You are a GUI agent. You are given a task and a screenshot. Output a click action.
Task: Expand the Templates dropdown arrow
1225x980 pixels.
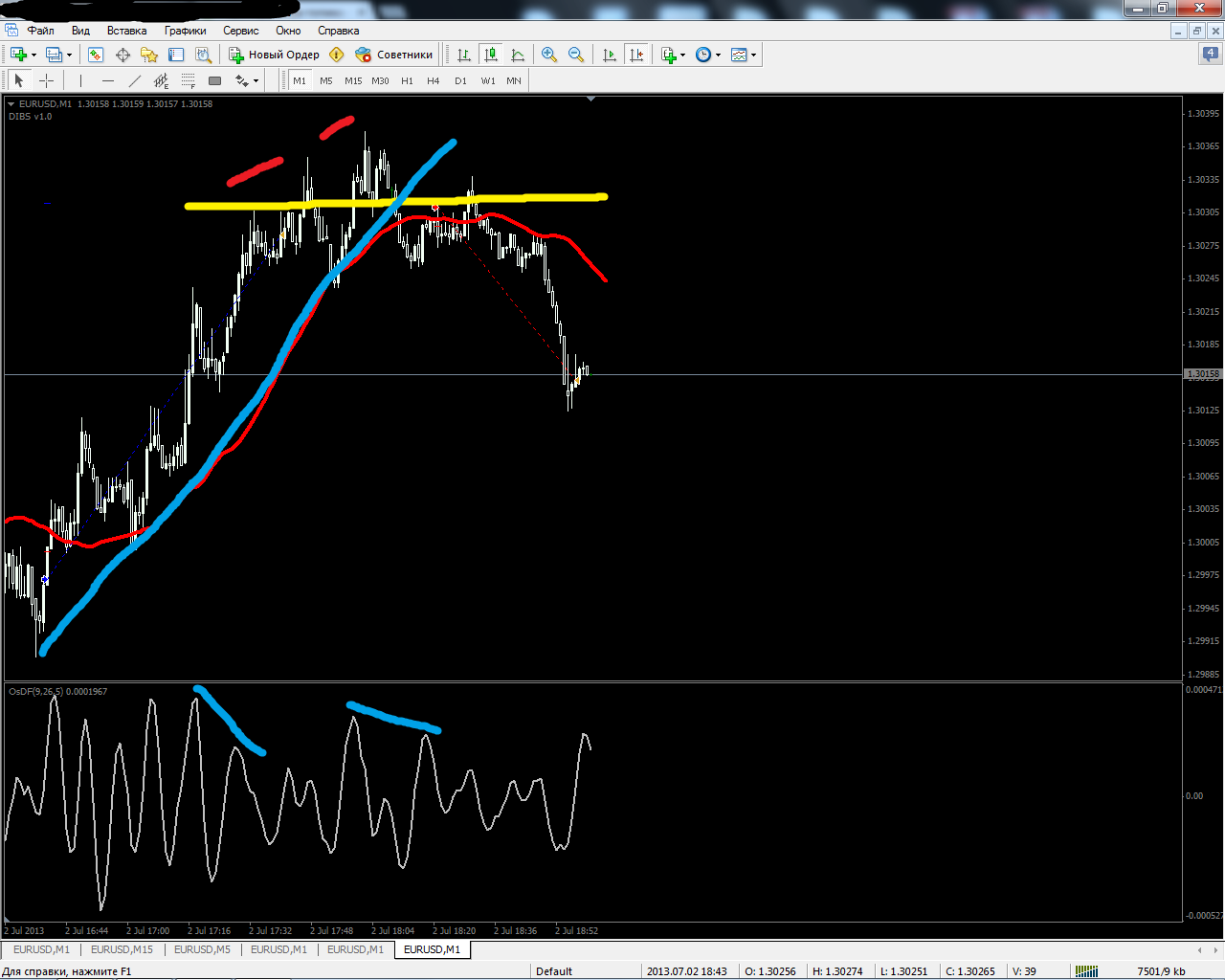[x=753, y=55]
